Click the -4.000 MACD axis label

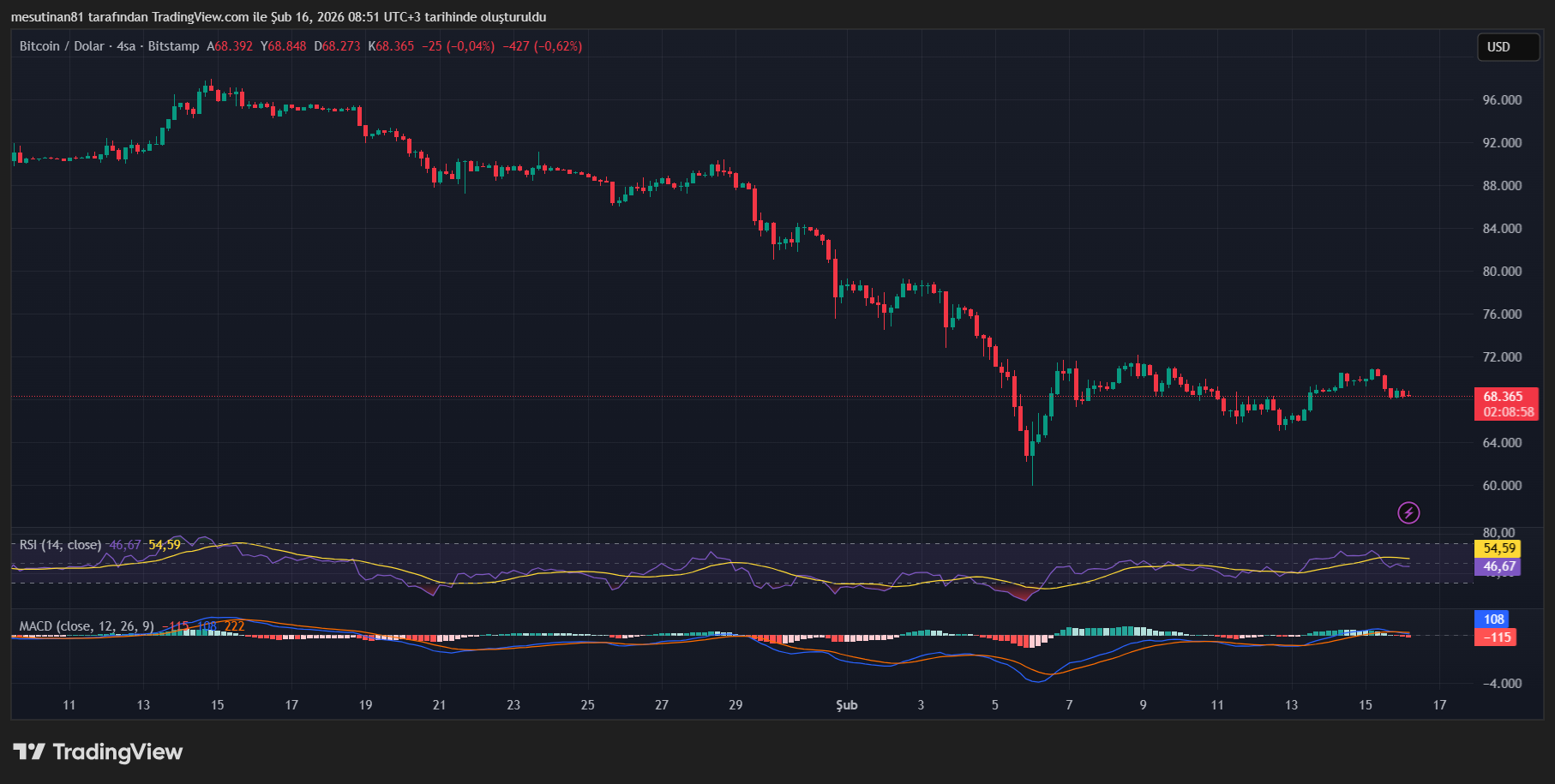coord(1502,684)
